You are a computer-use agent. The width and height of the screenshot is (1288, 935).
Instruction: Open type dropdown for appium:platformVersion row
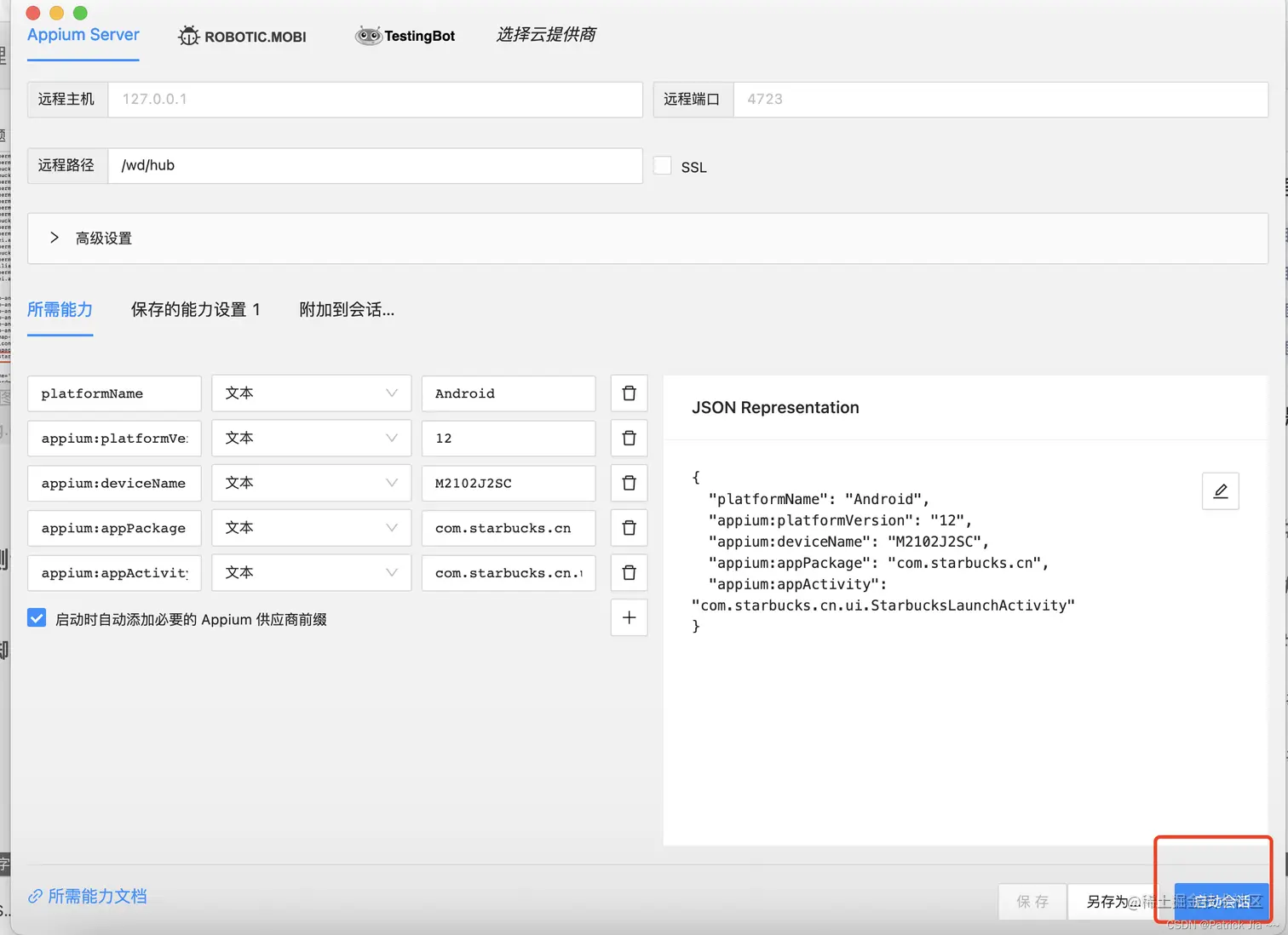point(311,438)
